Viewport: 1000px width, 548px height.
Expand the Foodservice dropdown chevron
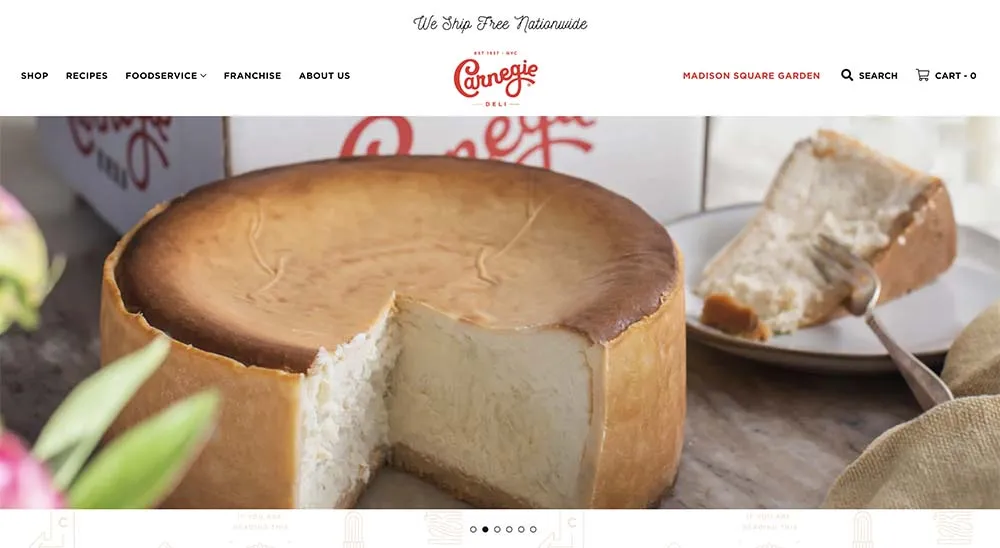[x=203, y=75]
